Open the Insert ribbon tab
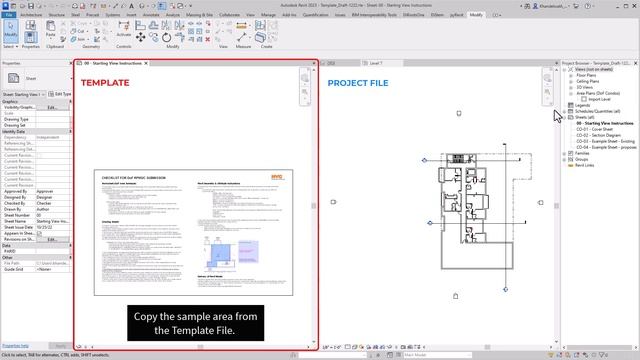This screenshot has height=360, width=640. (131, 15)
